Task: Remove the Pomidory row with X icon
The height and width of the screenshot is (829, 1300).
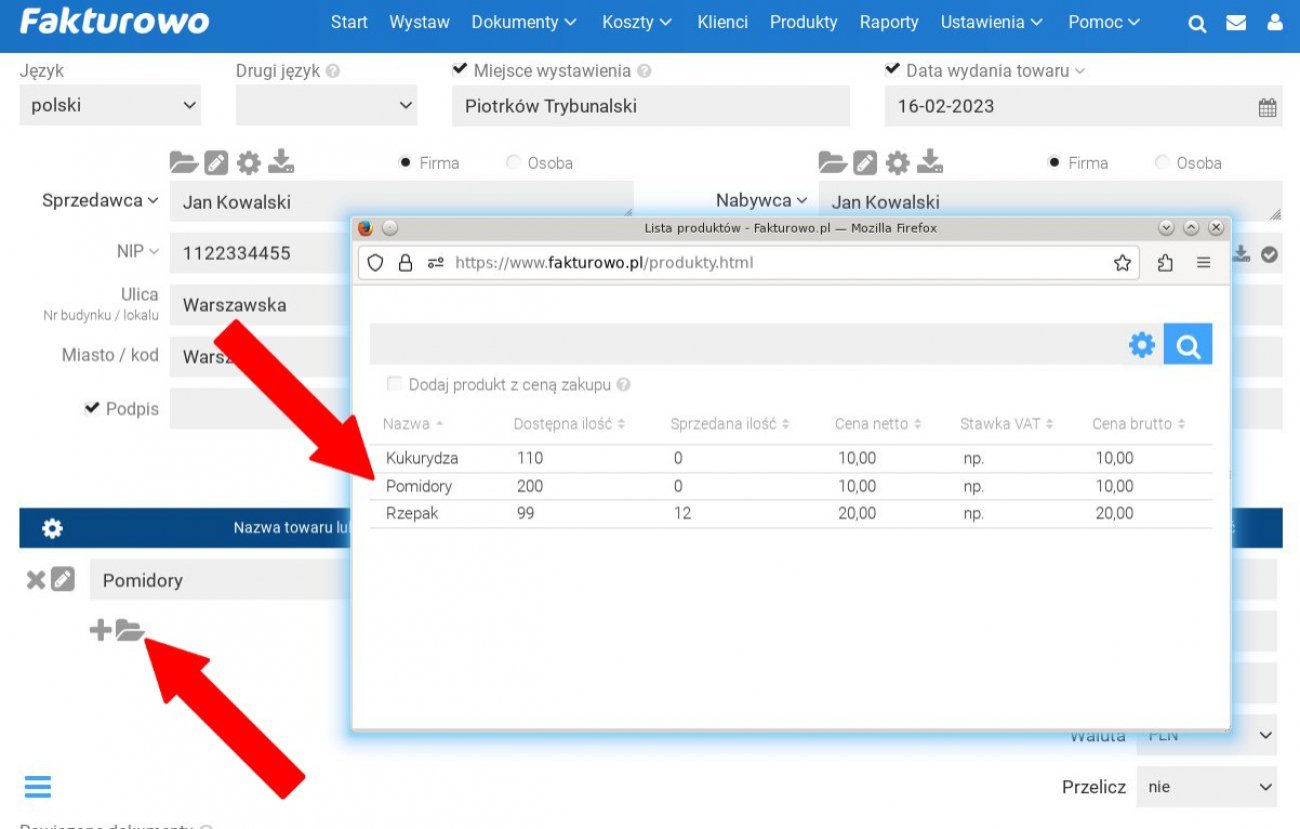Action: pyautogui.click(x=35, y=580)
